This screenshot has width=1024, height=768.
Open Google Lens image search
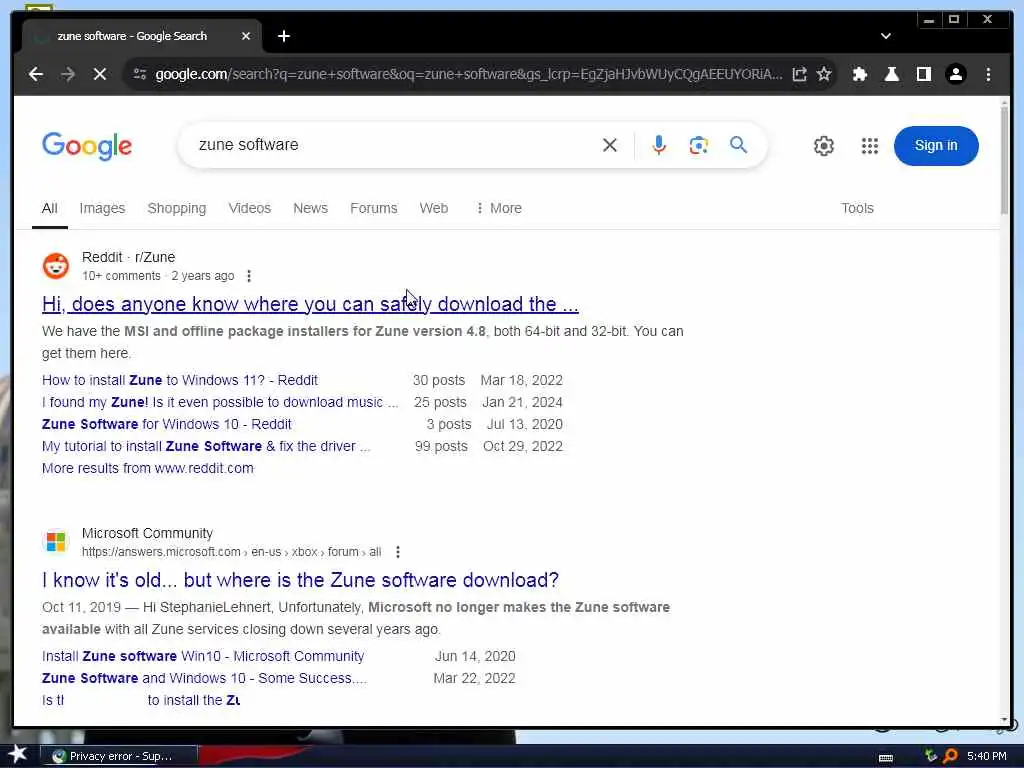click(698, 145)
